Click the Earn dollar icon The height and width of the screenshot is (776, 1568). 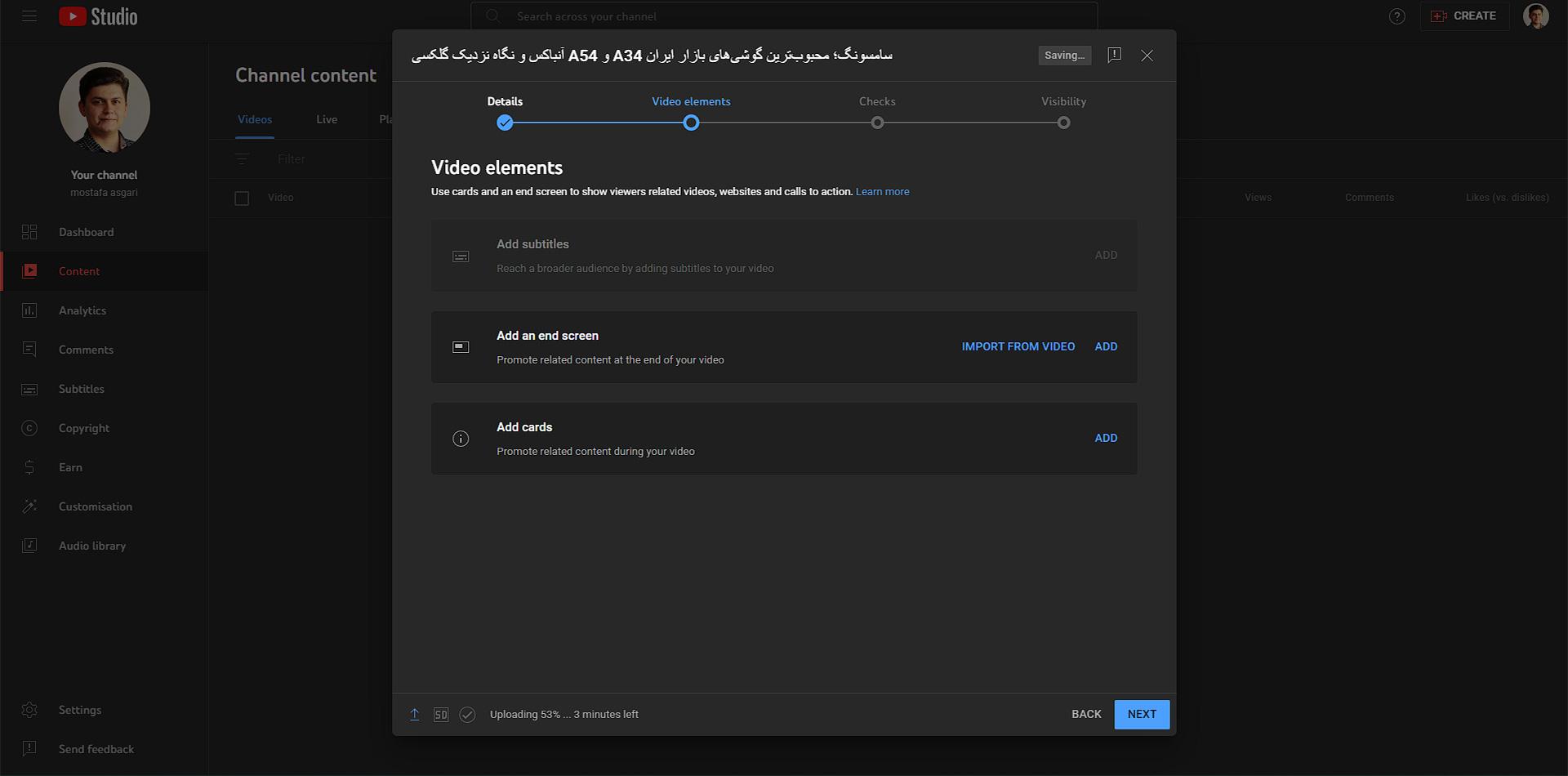click(x=29, y=467)
